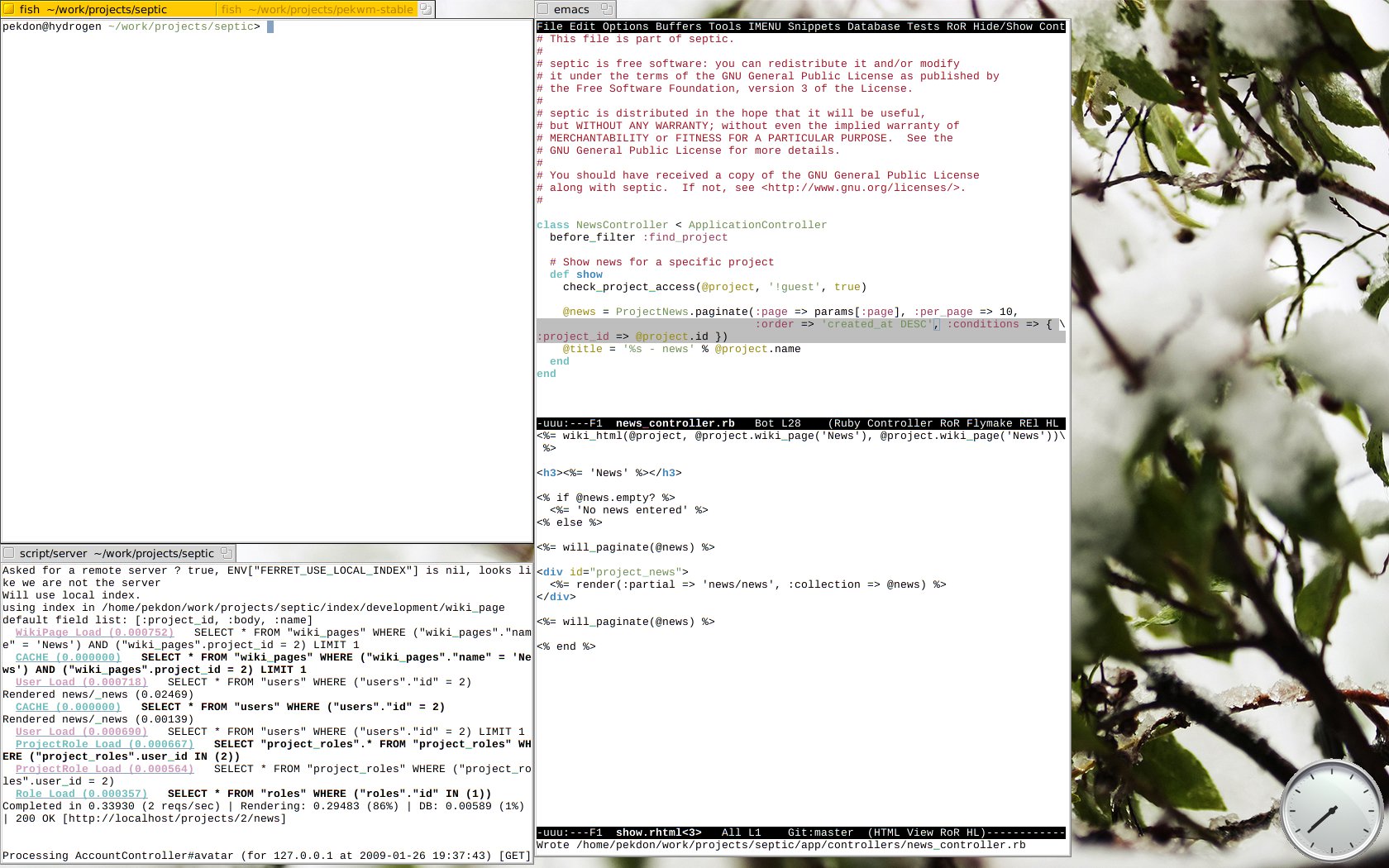Click the square button left of the emacs title
This screenshot has height=868, width=1389.
pyautogui.click(x=543, y=9)
